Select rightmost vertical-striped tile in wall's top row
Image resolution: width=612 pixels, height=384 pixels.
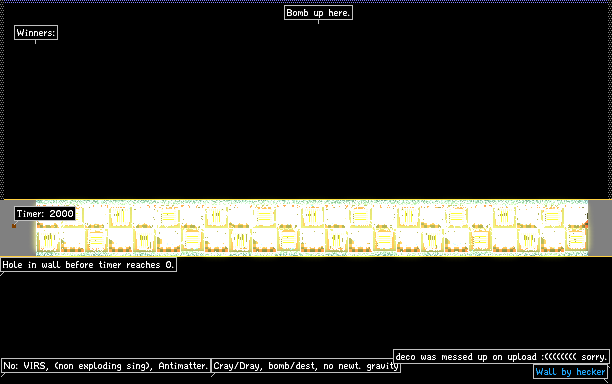(504, 216)
